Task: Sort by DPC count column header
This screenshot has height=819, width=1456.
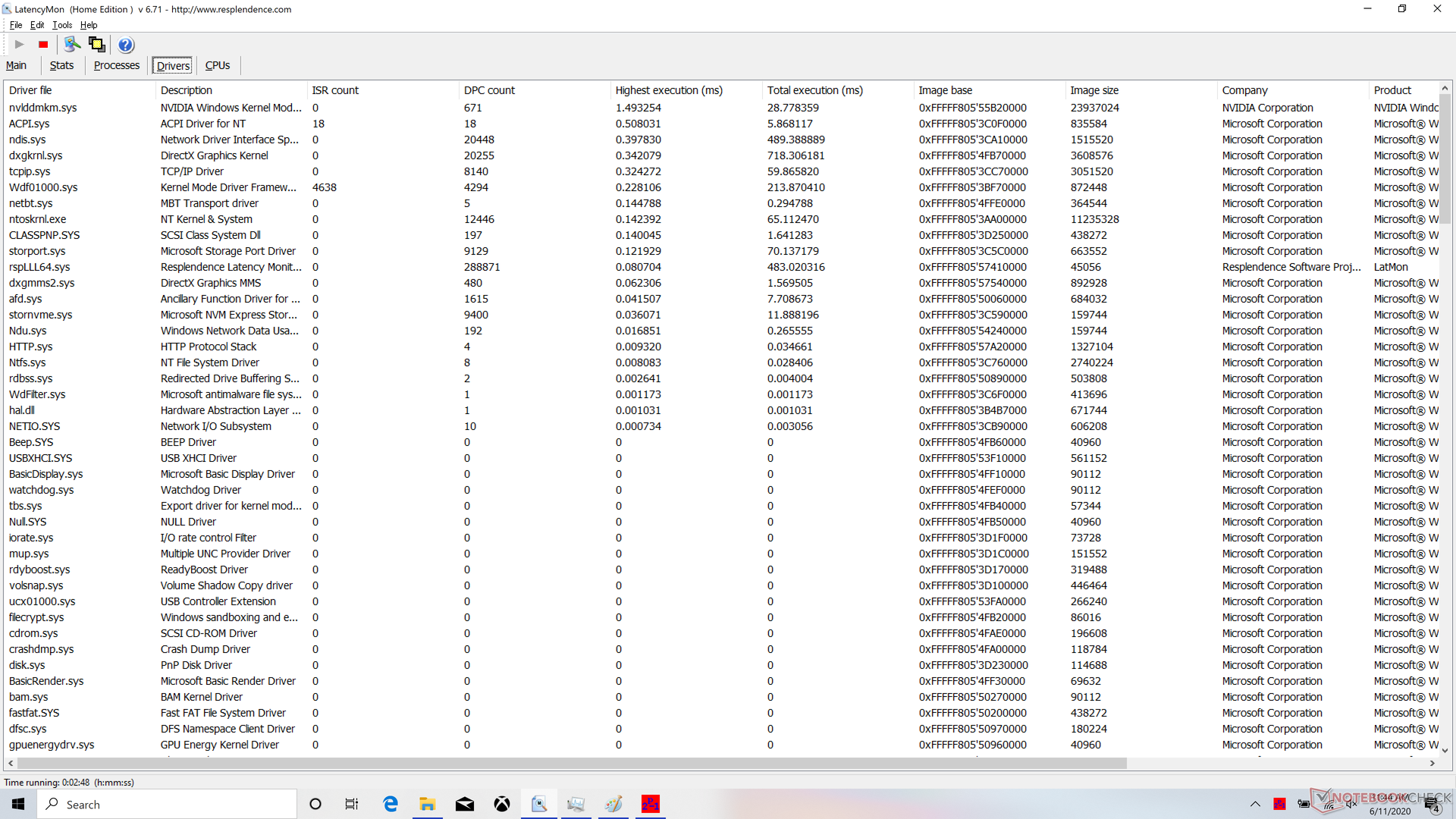Action: (489, 90)
